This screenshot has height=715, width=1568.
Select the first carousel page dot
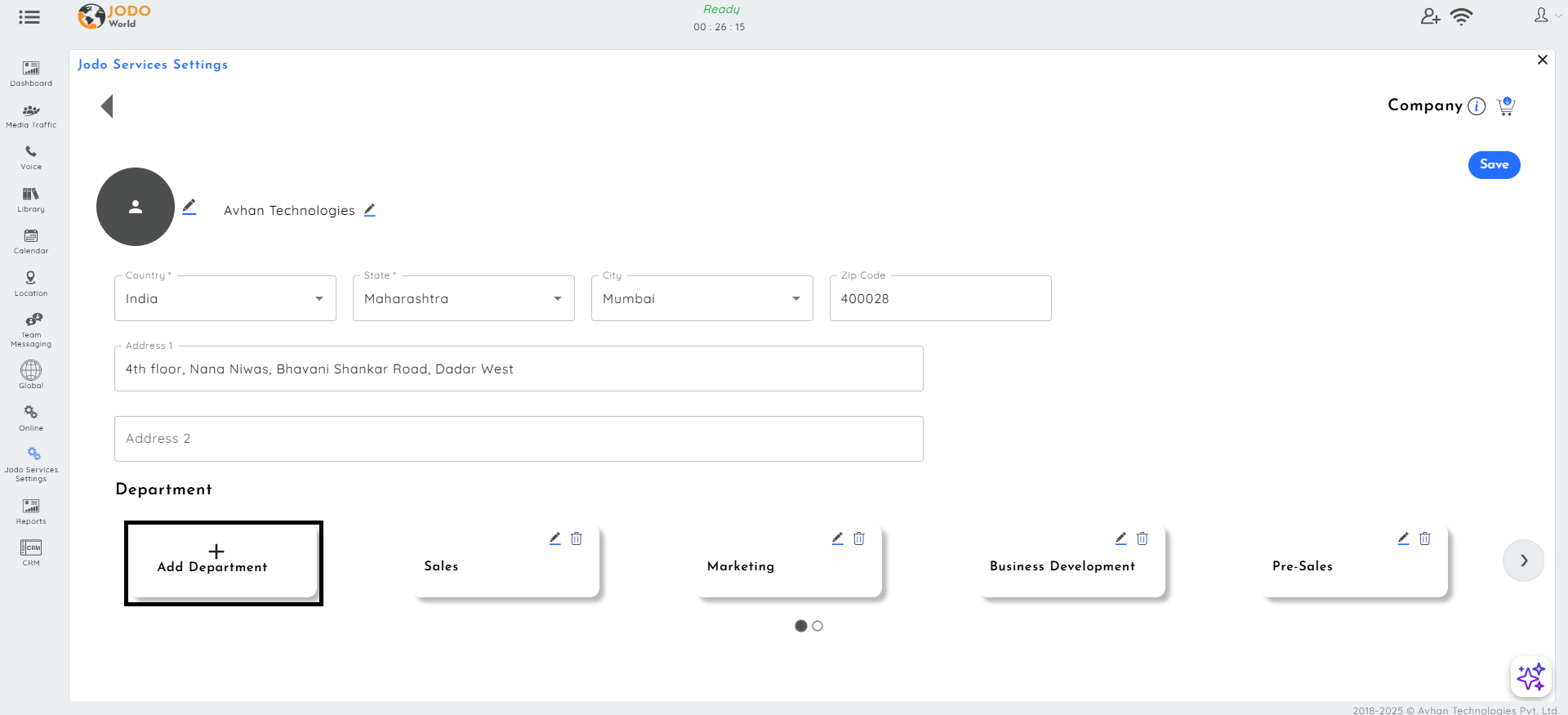[801, 626]
